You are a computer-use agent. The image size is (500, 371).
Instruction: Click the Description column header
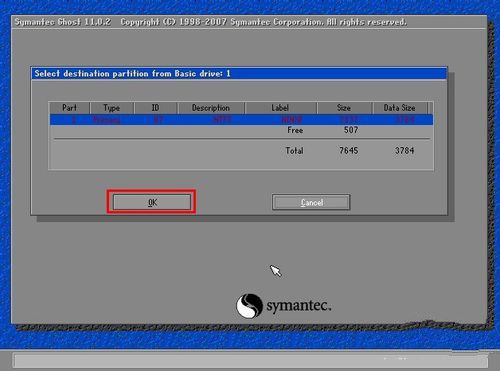point(211,108)
